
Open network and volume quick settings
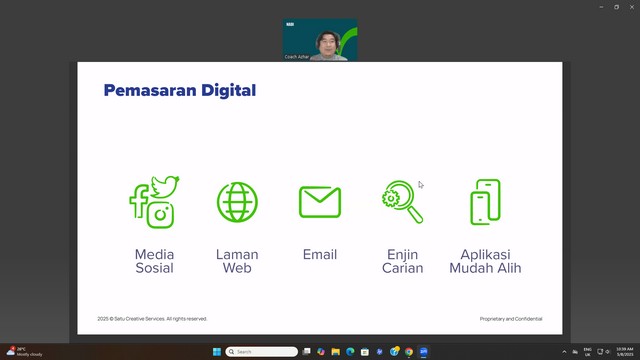pos(603,351)
